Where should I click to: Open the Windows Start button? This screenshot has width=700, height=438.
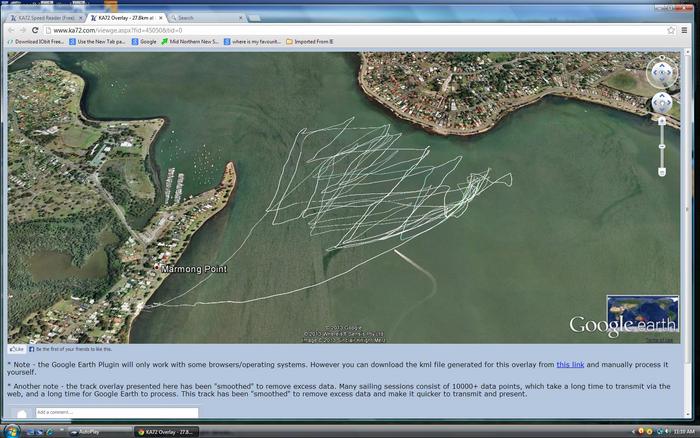(10, 431)
